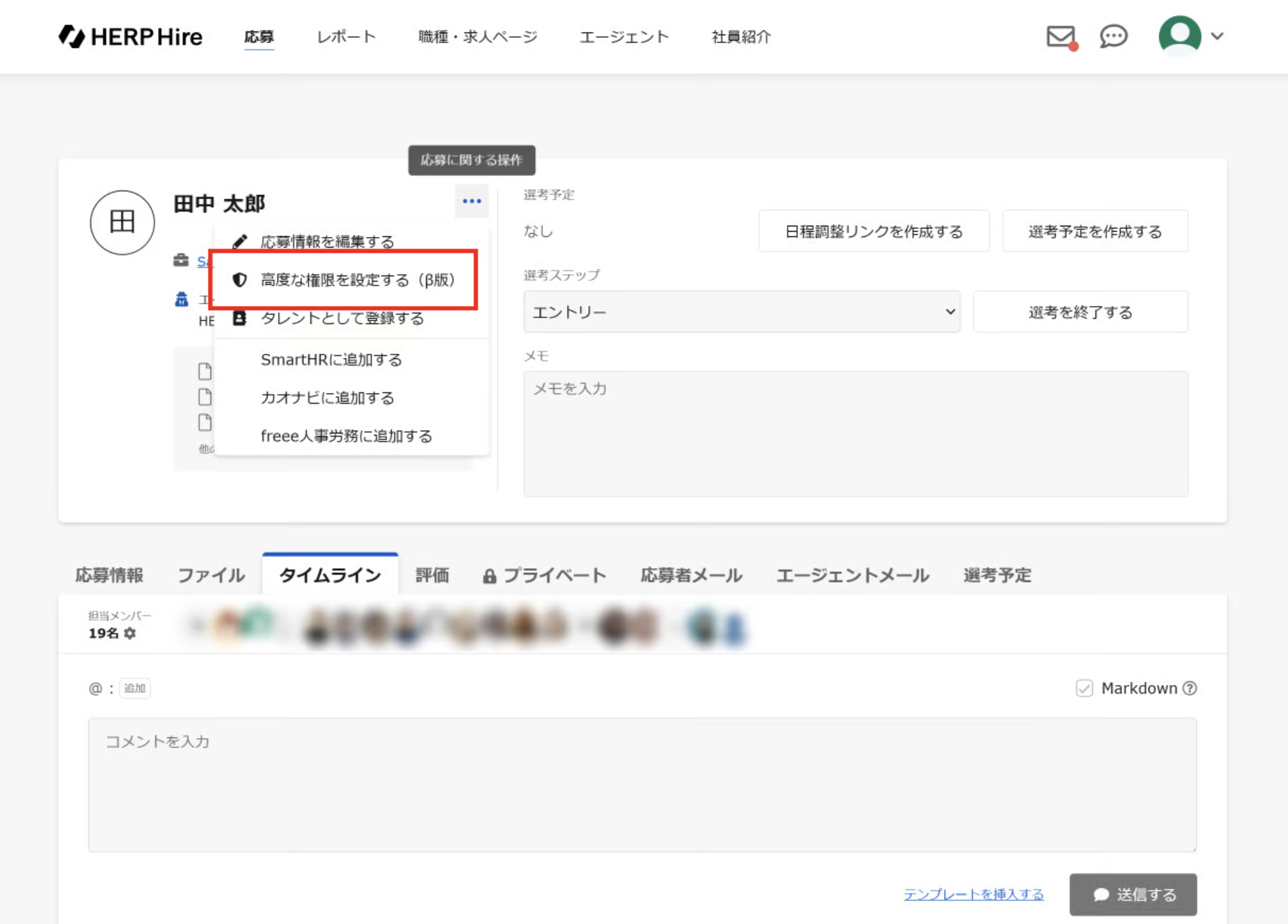The height and width of the screenshot is (924, 1288).
Task: Click the HERP Hire logo
Action: point(130,37)
